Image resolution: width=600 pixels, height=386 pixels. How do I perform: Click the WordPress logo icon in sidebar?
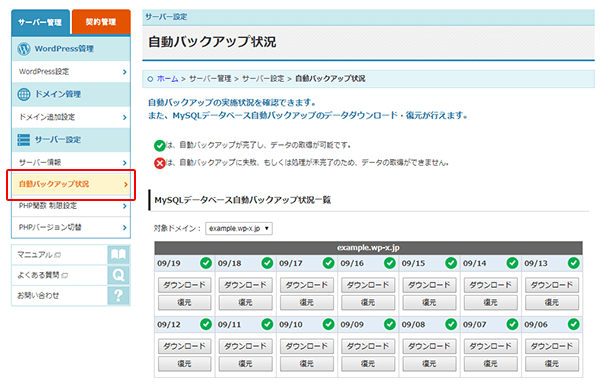pos(24,49)
